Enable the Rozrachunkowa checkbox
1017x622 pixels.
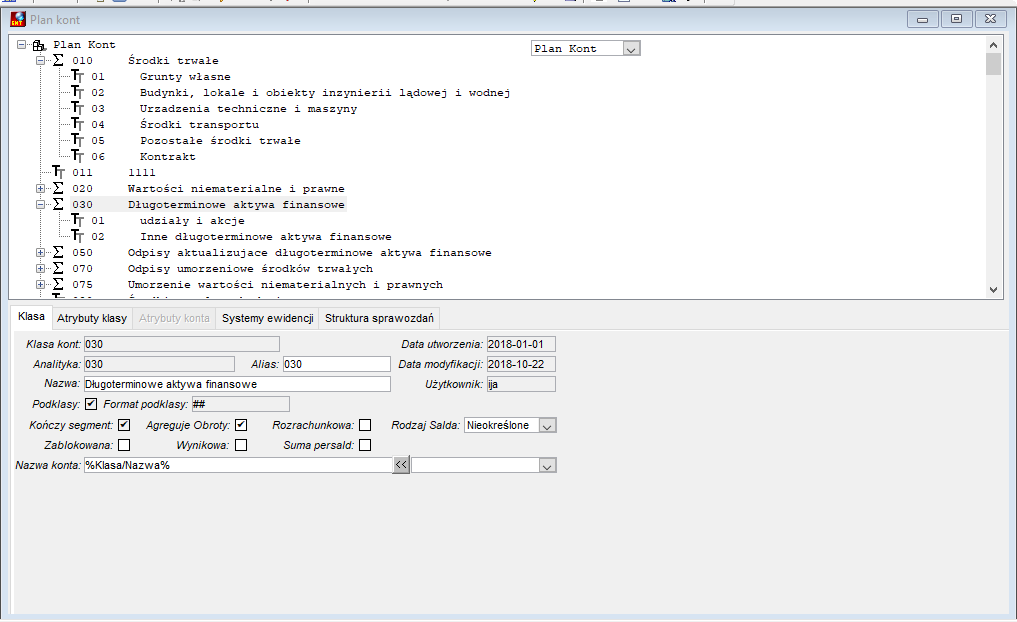tap(365, 425)
